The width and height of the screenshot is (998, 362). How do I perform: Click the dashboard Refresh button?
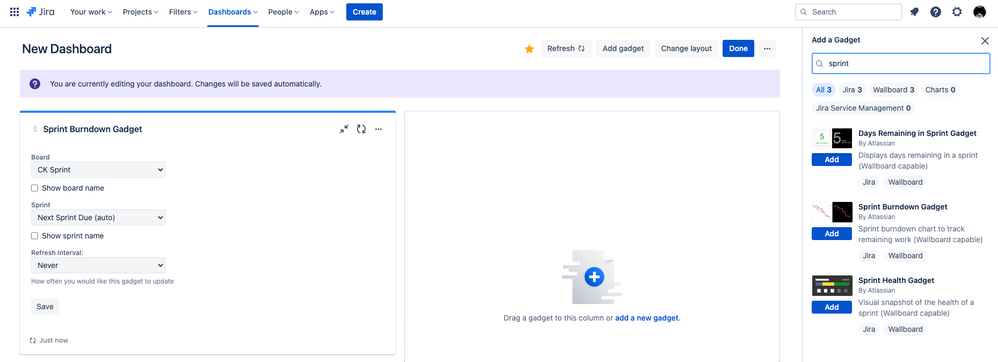tap(566, 48)
